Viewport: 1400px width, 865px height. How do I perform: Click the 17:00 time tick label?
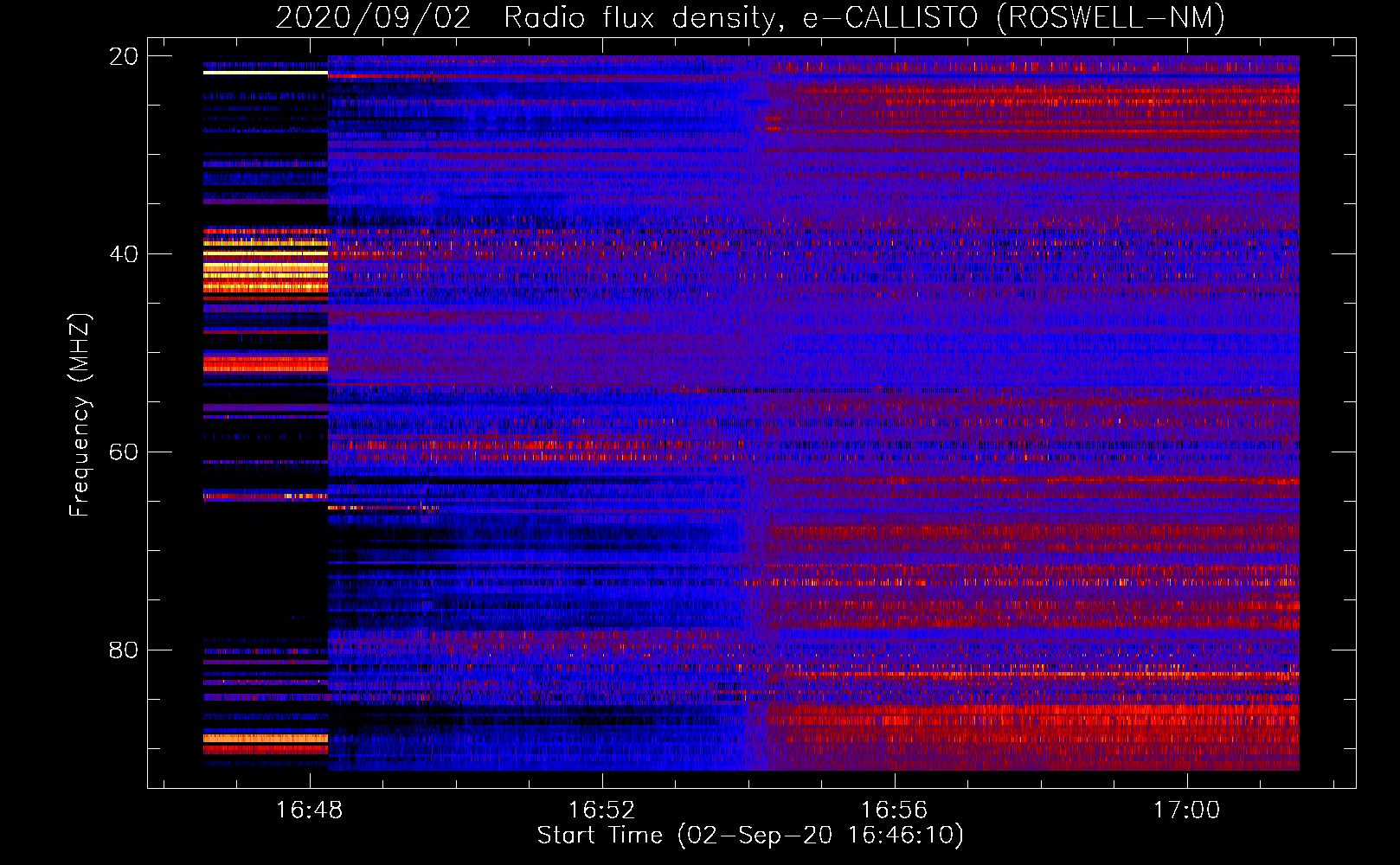pyautogui.click(x=1186, y=811)
